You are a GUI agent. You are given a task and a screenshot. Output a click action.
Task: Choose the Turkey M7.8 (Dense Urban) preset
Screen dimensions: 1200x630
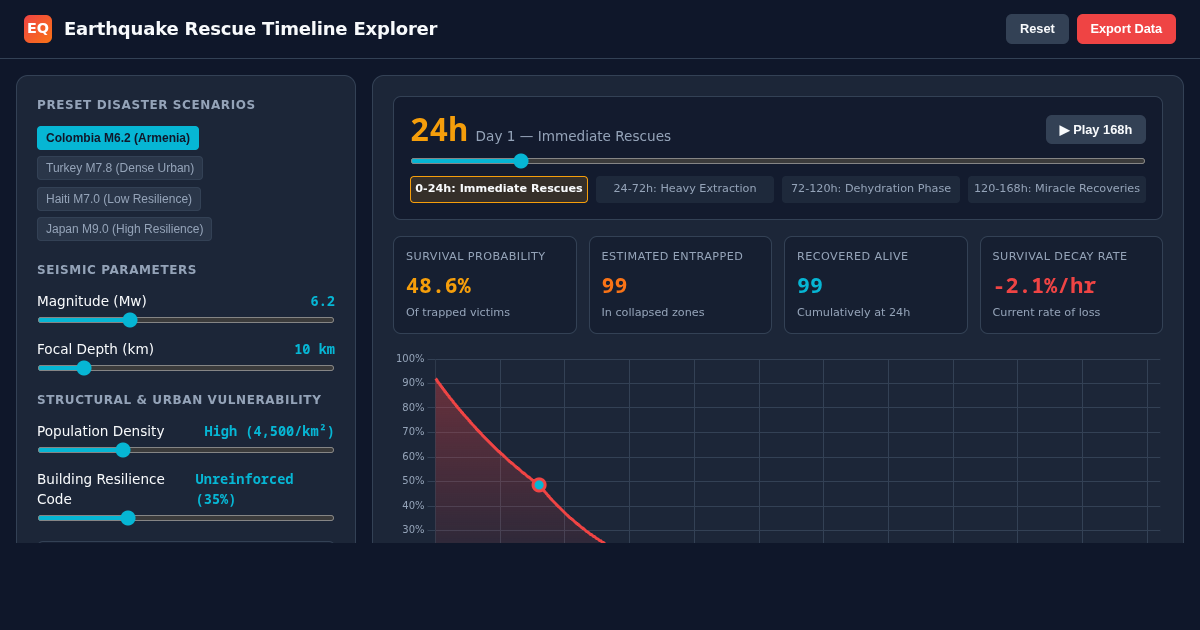click(120, 168)
